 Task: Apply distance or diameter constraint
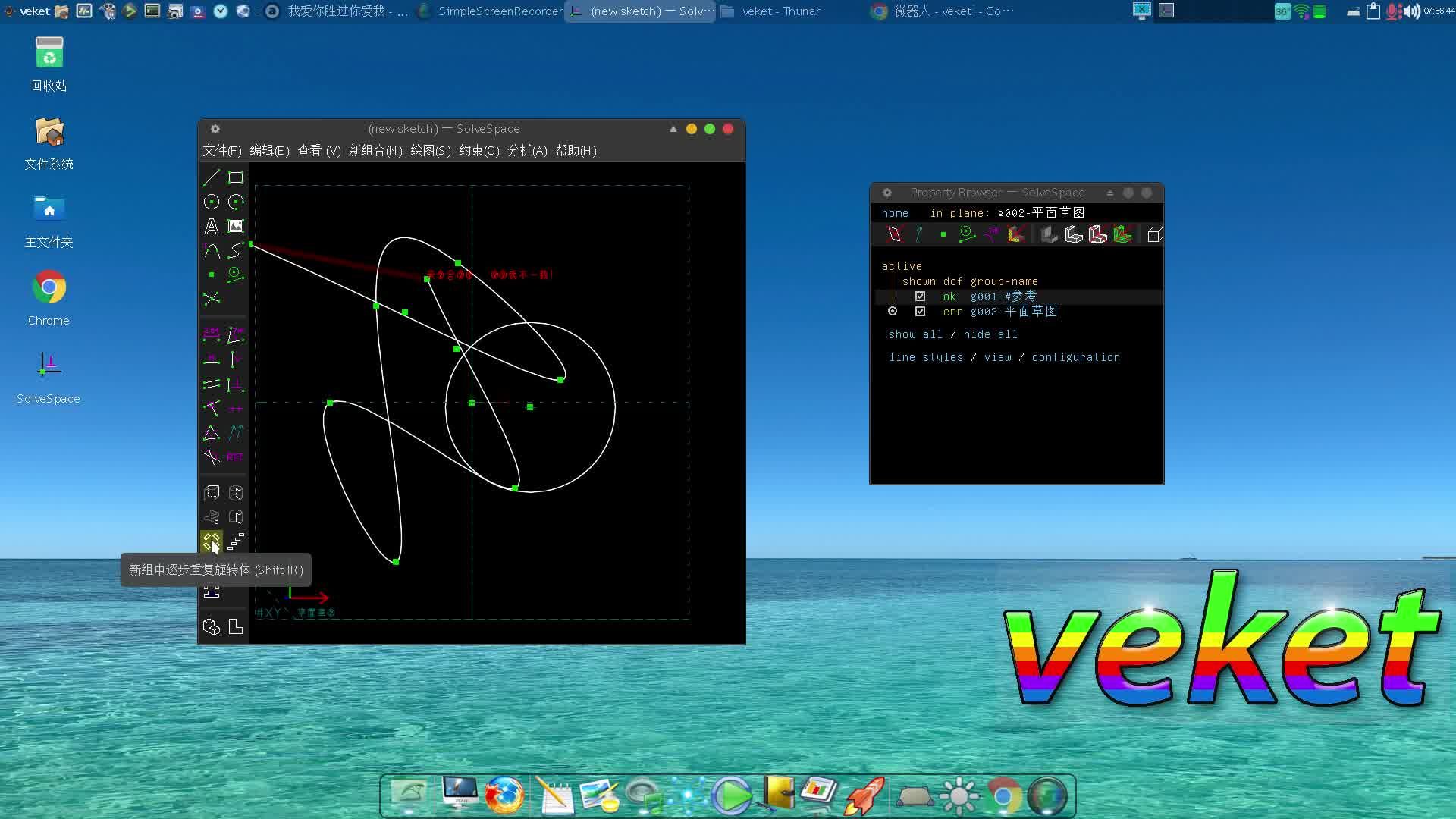(212, 334)
